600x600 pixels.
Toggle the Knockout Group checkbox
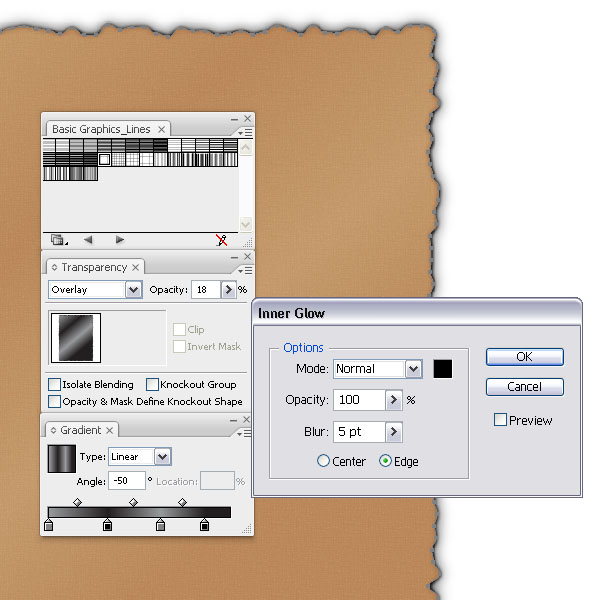click(x=152, y=384)
